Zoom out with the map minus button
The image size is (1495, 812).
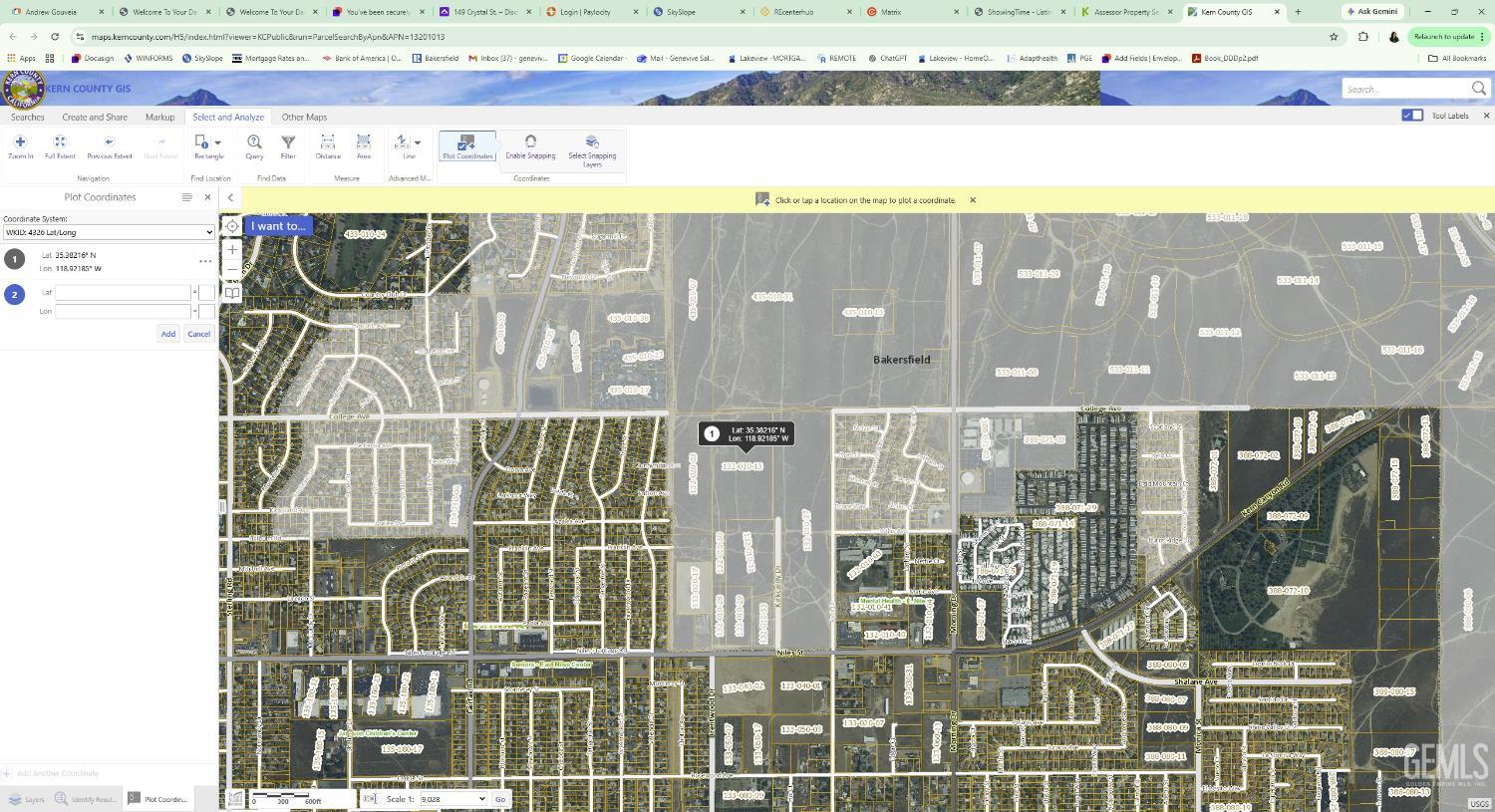(x=232, y=268)
